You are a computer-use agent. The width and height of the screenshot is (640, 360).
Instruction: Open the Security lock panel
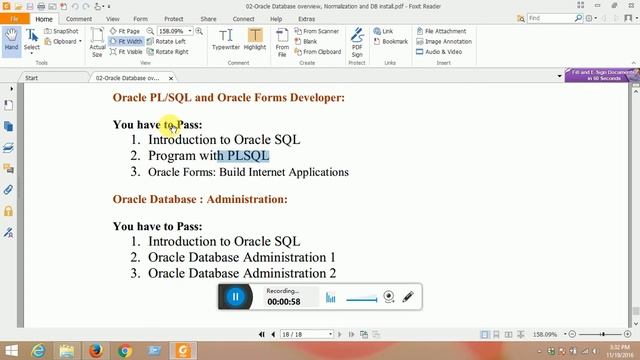8,211
